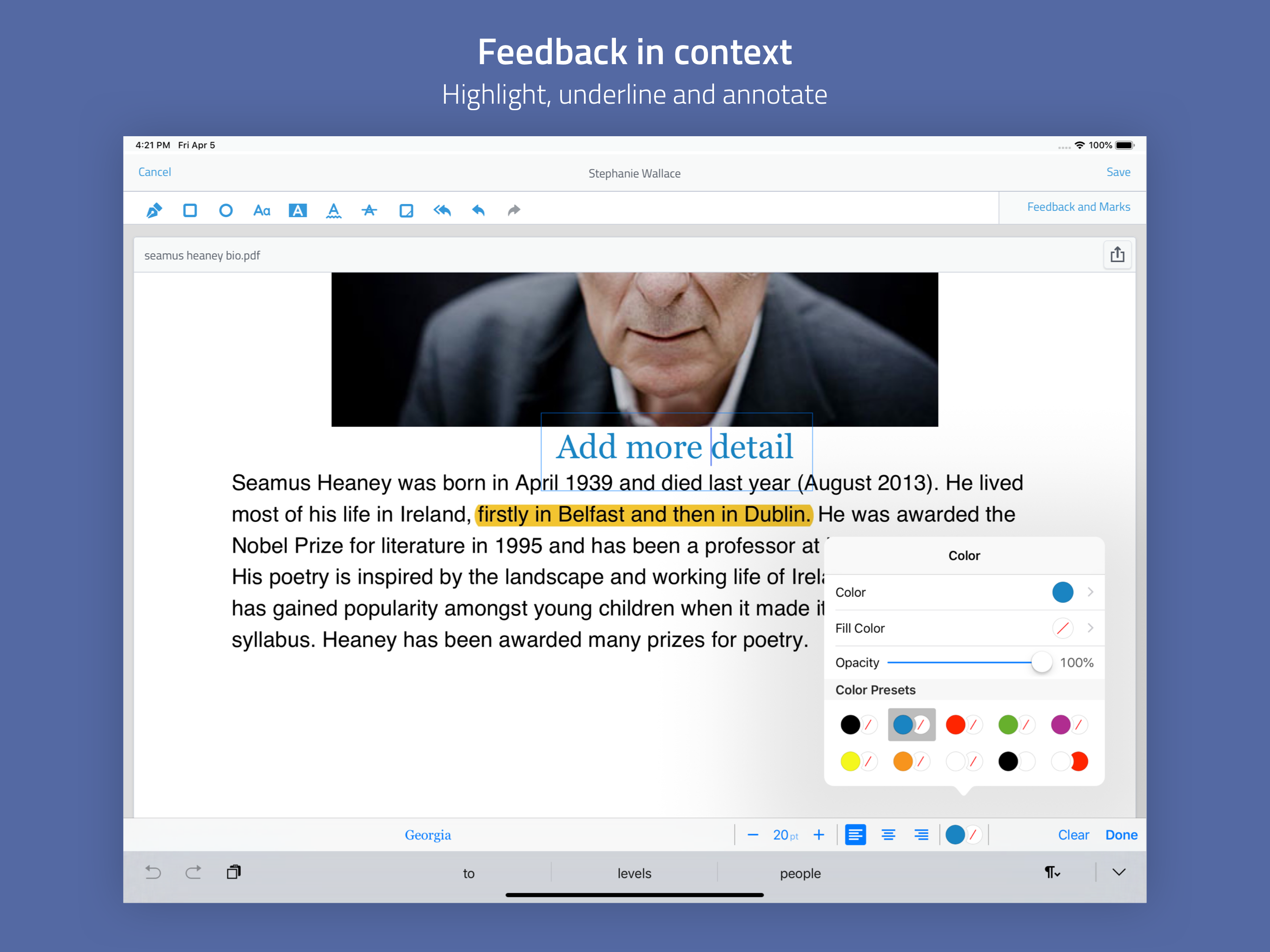Click Done in the text toolbar
The height and width of the screenshot is (952, 1270).
coord(1121,835)
